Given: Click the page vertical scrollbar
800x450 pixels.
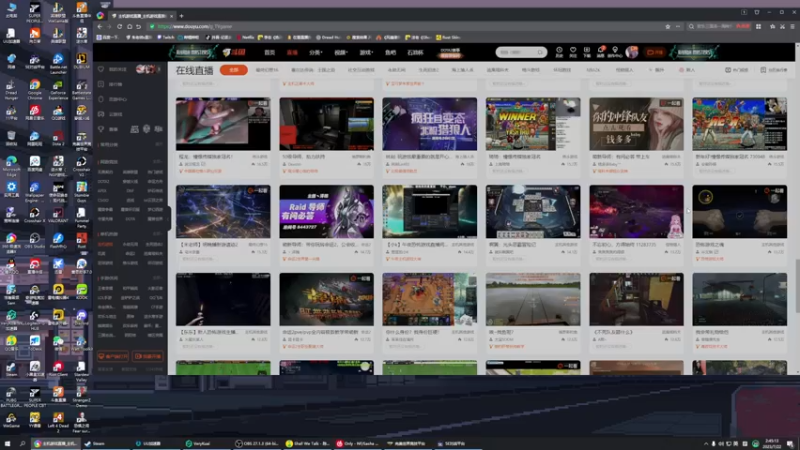Looking at the screenshot, I should [797, 286].
